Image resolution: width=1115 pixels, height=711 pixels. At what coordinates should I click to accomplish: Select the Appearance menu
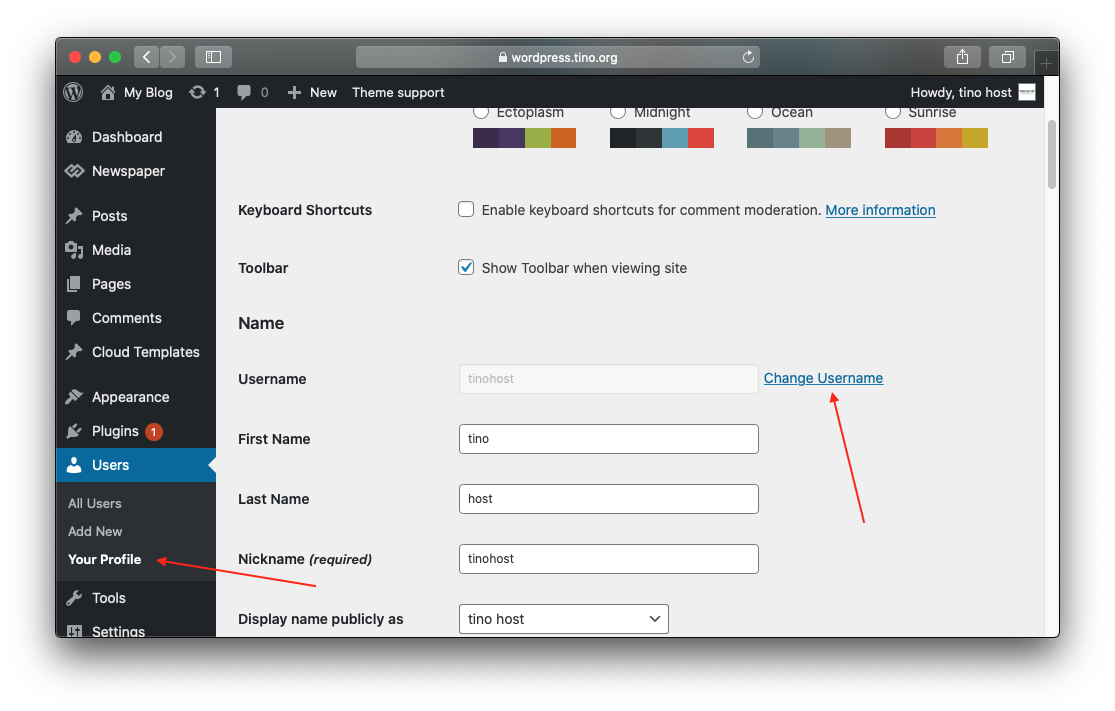coord(130,396)
